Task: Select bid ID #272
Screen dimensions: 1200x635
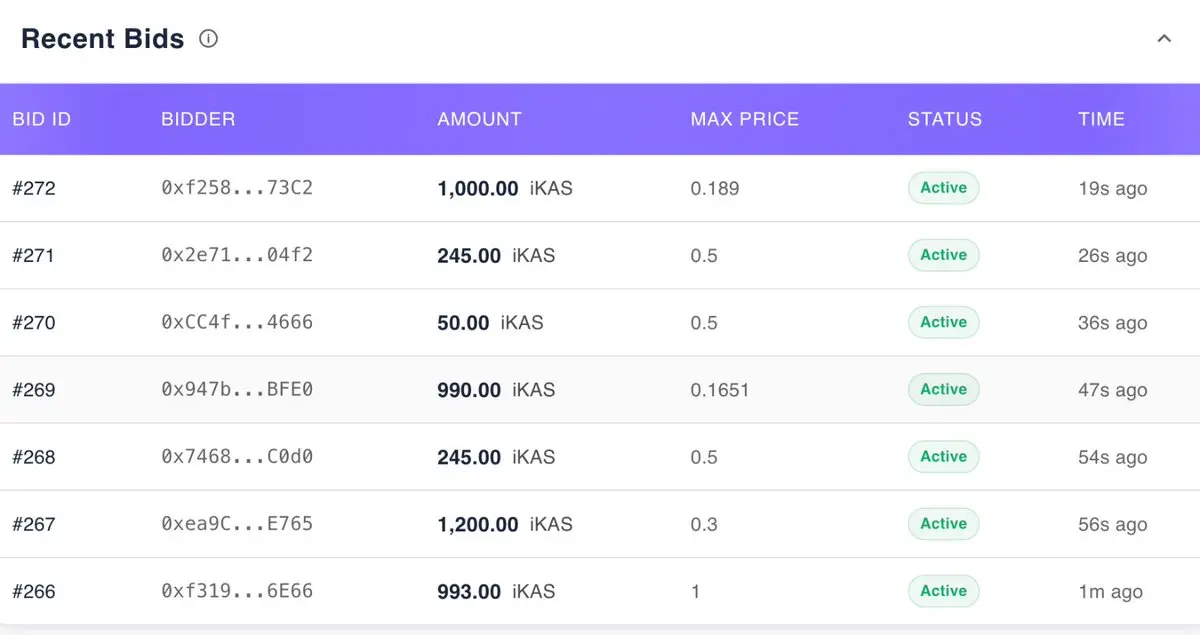Action: click(x=34, y=188)
